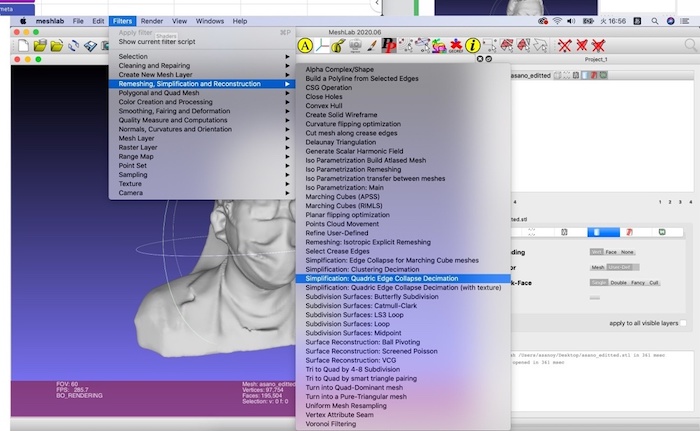Click the multicolor align/paint tool icon

coord(439,46)
